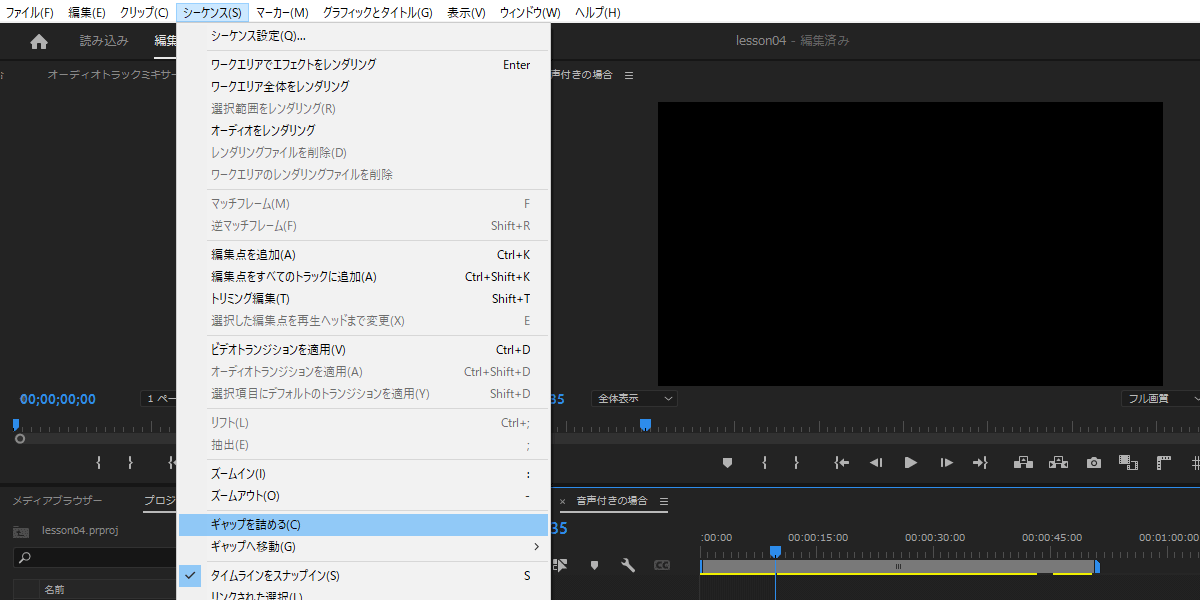Go to Out point in Program monitor
Screen dimensions: 1200x600
click(x=980, y=462)
